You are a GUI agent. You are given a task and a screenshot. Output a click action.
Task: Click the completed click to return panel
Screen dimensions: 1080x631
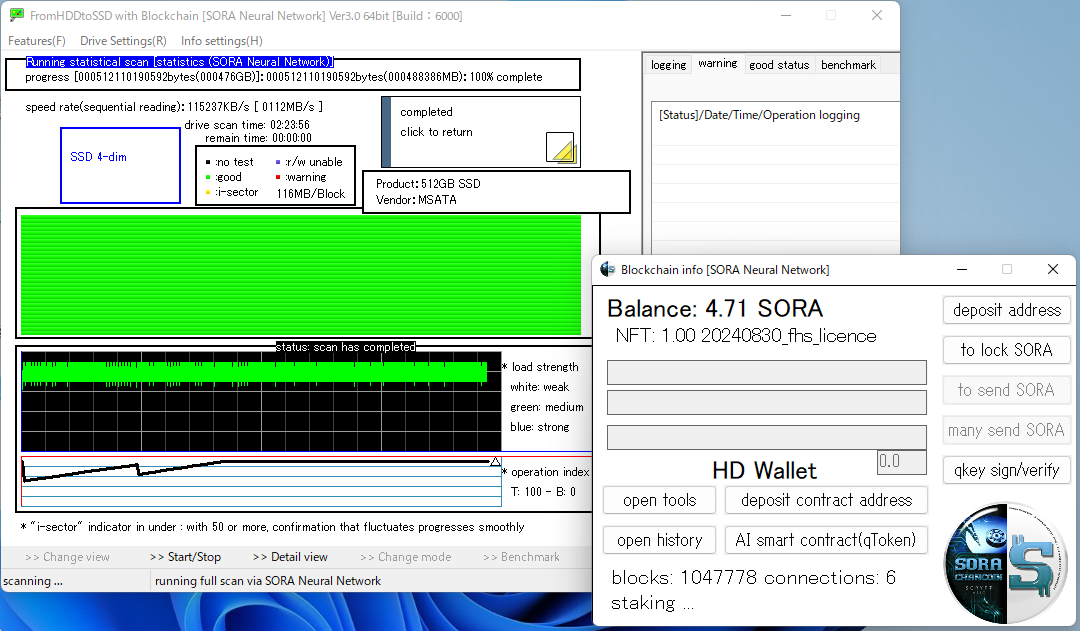point(481,132)
